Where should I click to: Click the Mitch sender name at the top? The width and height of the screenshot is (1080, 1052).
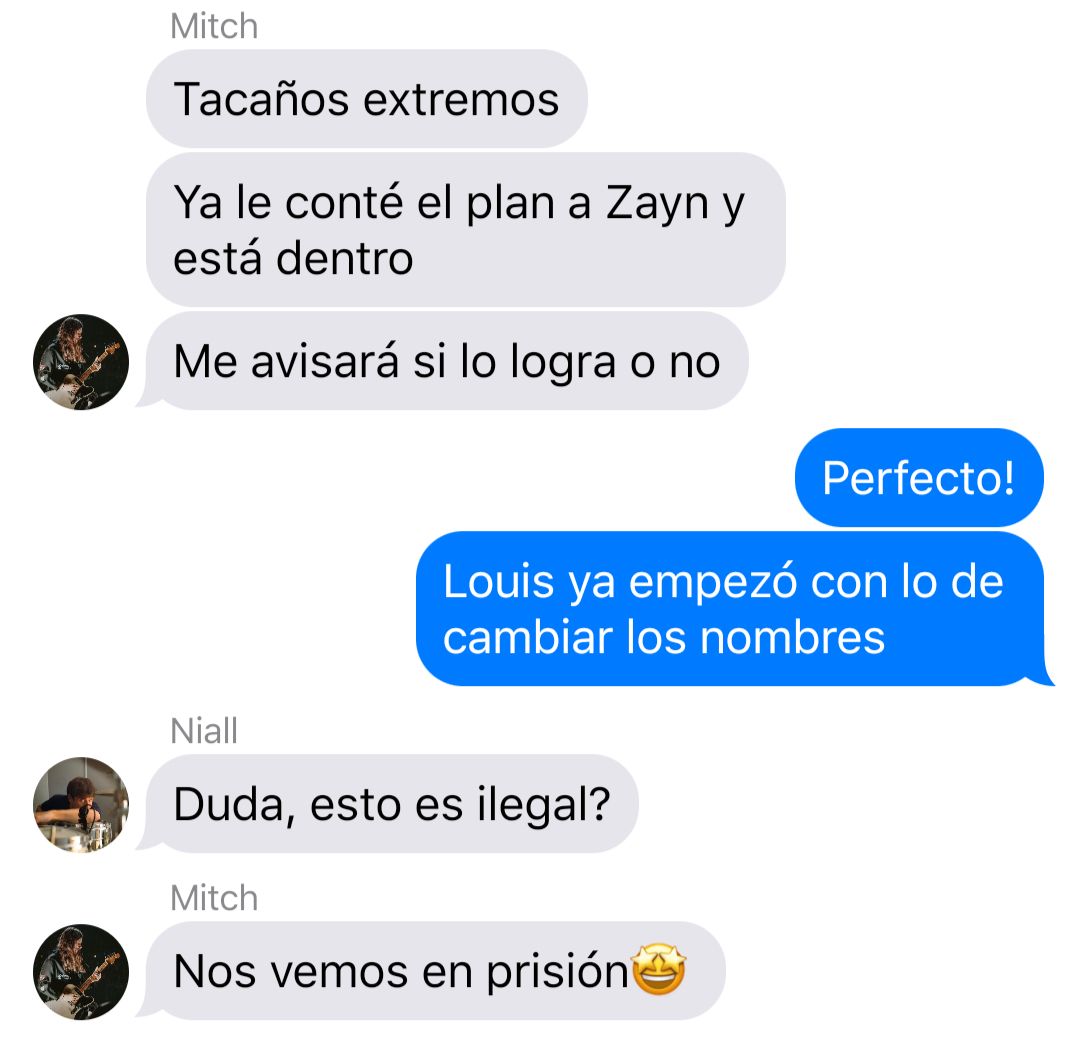tap(214, 26)
